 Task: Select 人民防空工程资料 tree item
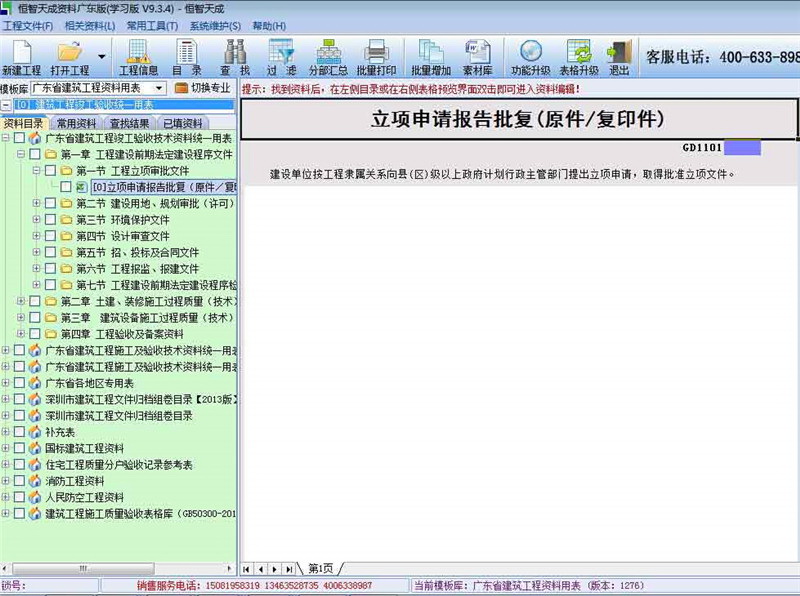point(84,498)
